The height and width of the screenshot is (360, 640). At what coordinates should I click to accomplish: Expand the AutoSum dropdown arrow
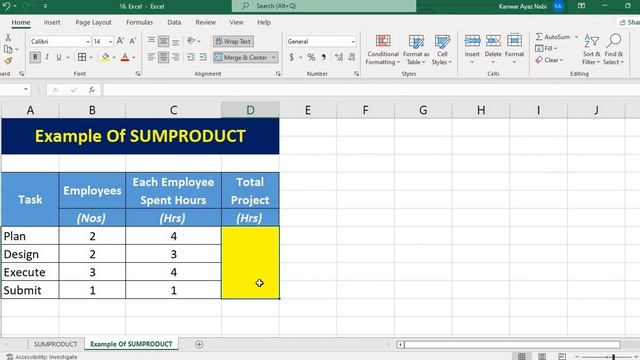(x=576, y=37)
